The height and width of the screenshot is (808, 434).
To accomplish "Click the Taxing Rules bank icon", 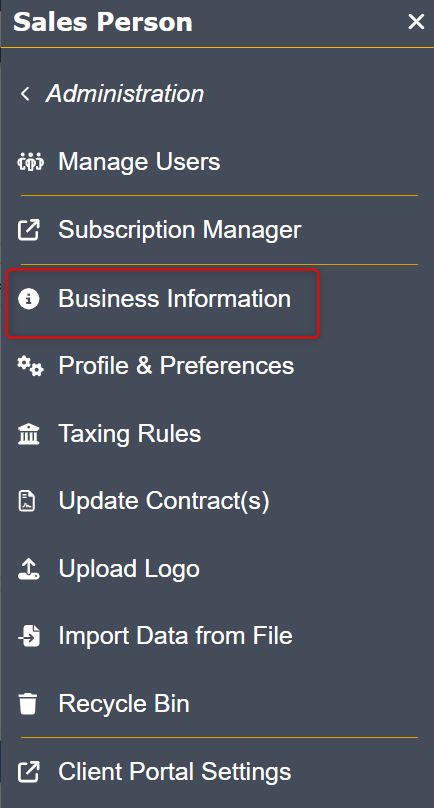I will click(28, 434).
